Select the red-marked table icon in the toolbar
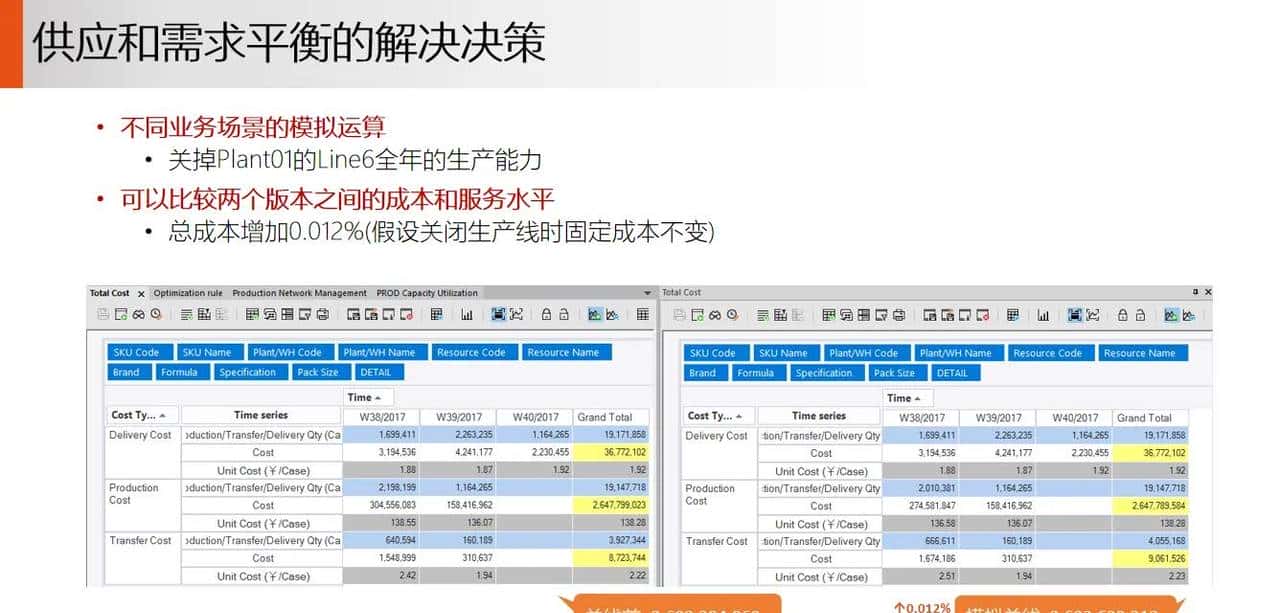The width and height of the screenshot is (1280, 613). point(406,314)
